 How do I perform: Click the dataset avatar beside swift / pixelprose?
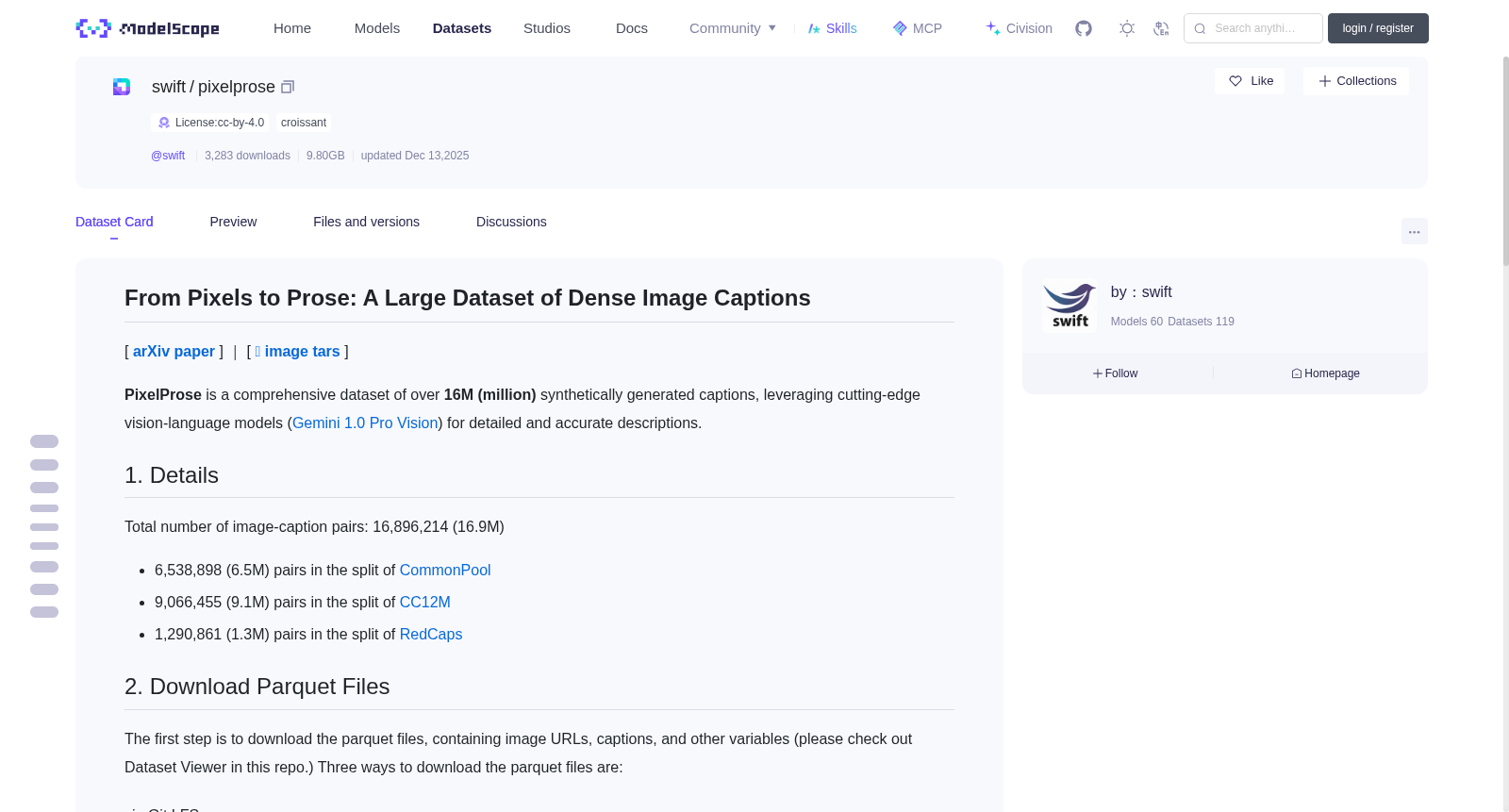pyautogui.click(x=122, y=87)
